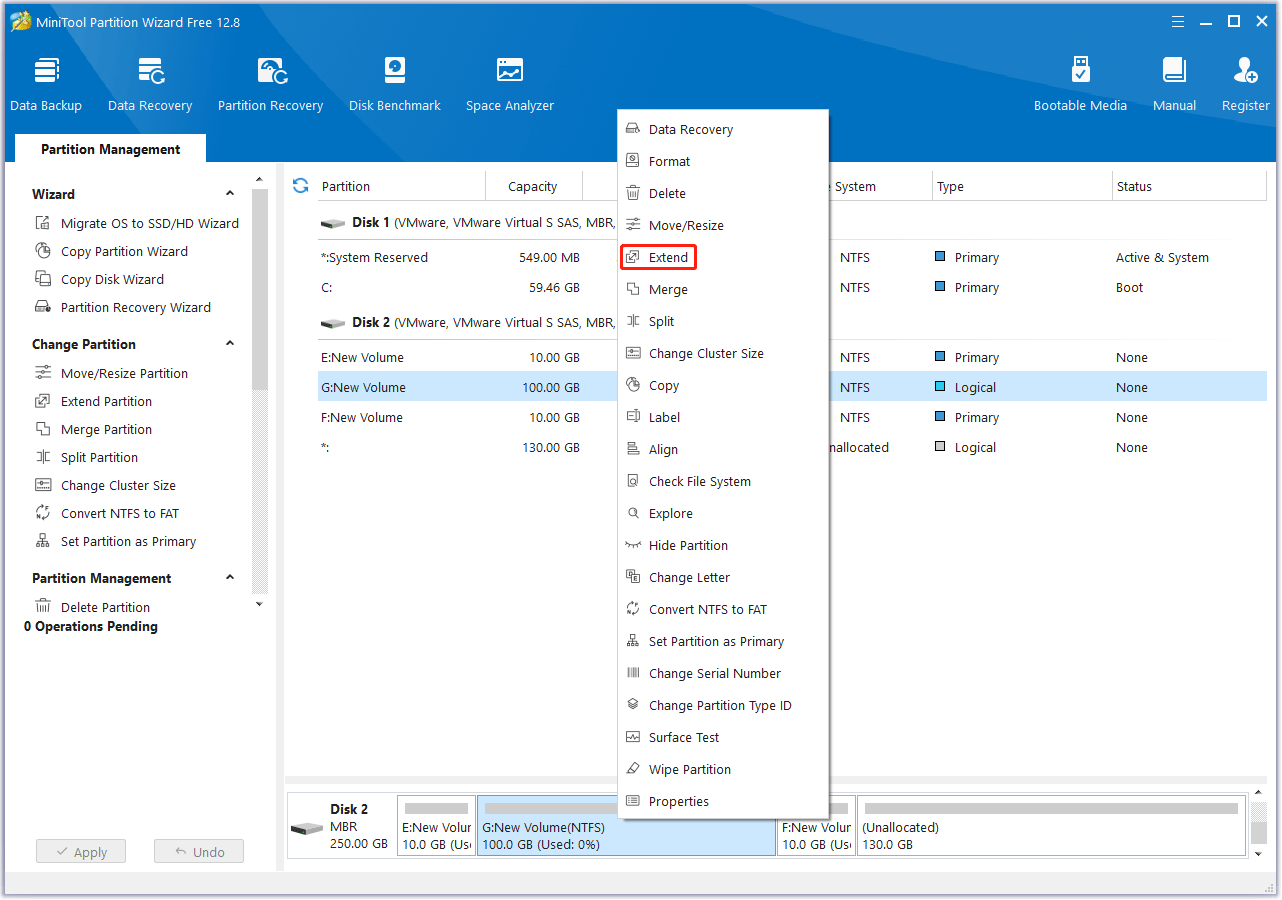Choose Copy in the context menu
The height and width of the screenshot is (900, 1282).
tap(723, 385)
